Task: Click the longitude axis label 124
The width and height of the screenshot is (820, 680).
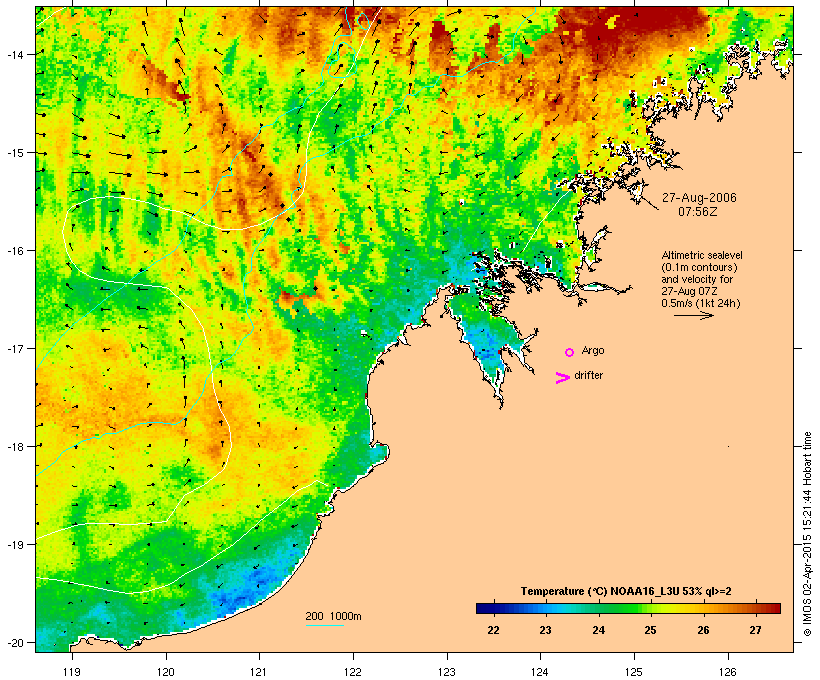Action: [x=540, y=672]
